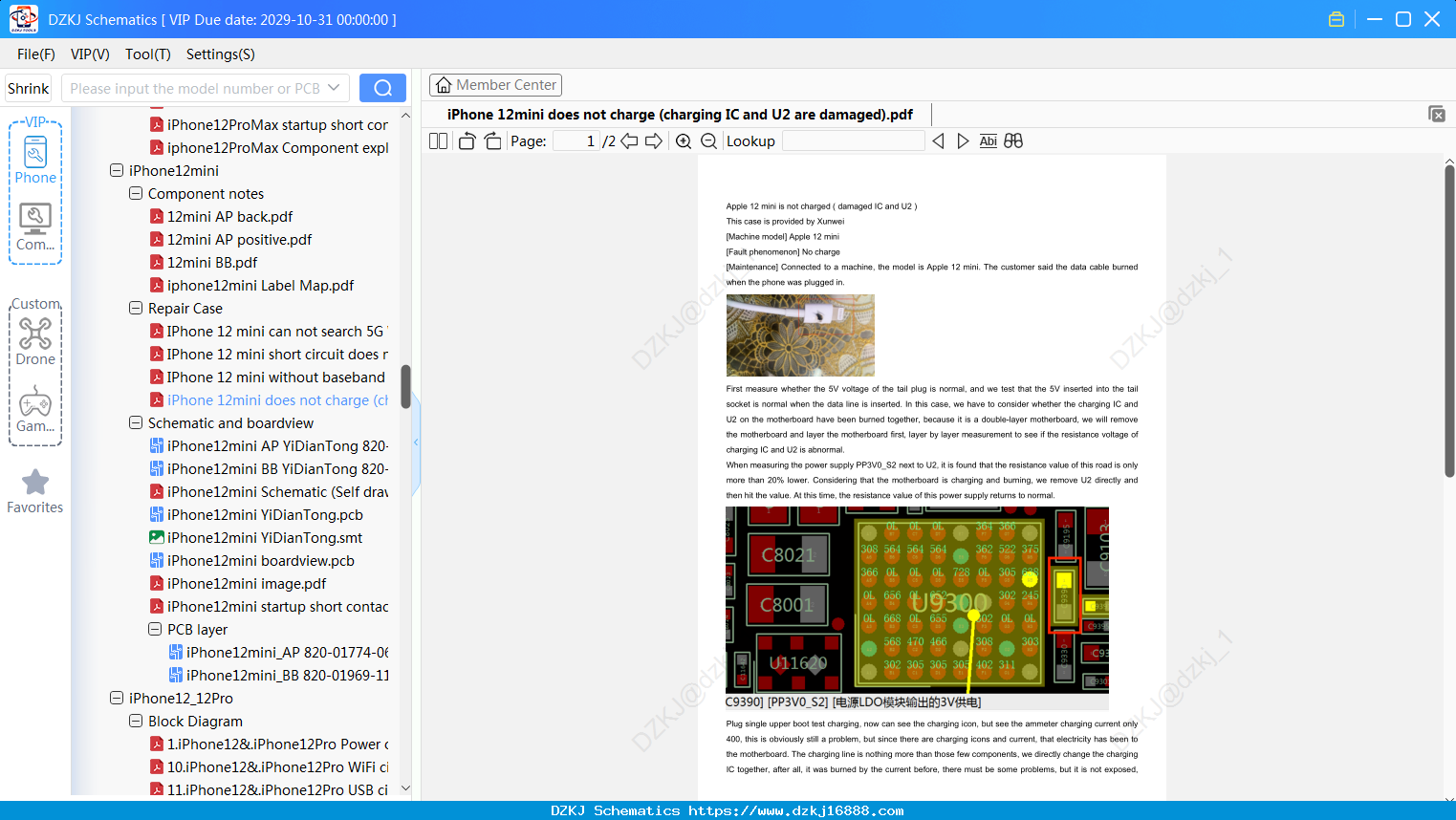This screenshot has width=1456, height=820.
Task: Click the tree panel scrollbar thumb
Action: 405,386
